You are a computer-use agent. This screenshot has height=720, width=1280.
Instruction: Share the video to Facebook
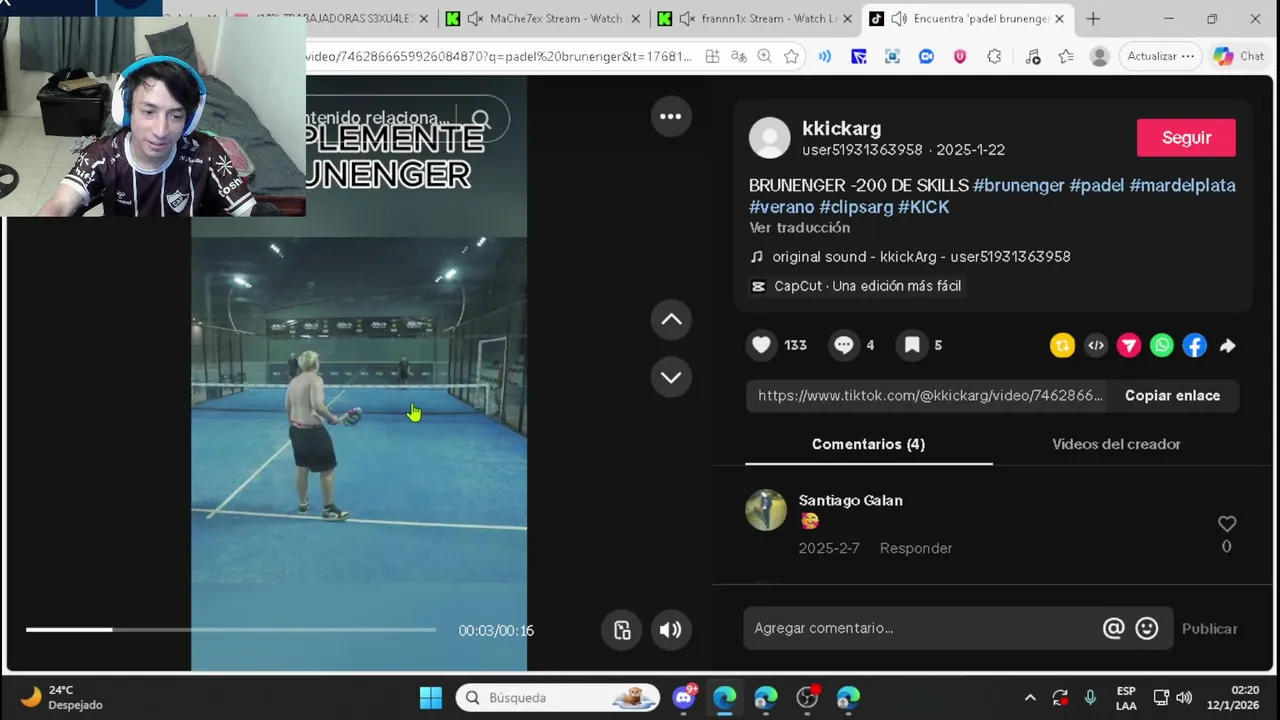1195,346
